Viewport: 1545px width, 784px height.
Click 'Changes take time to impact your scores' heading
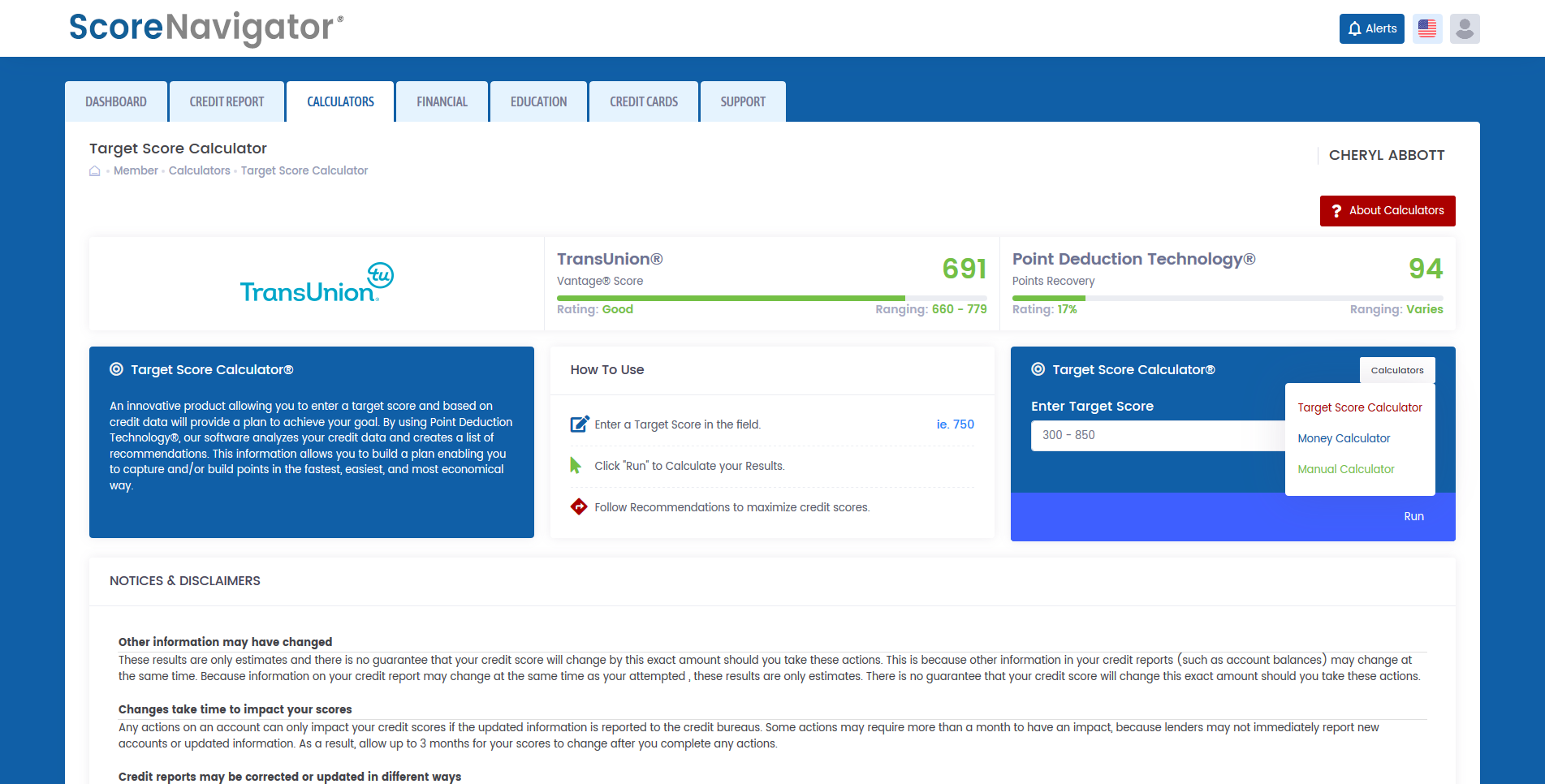coord(235,709)
